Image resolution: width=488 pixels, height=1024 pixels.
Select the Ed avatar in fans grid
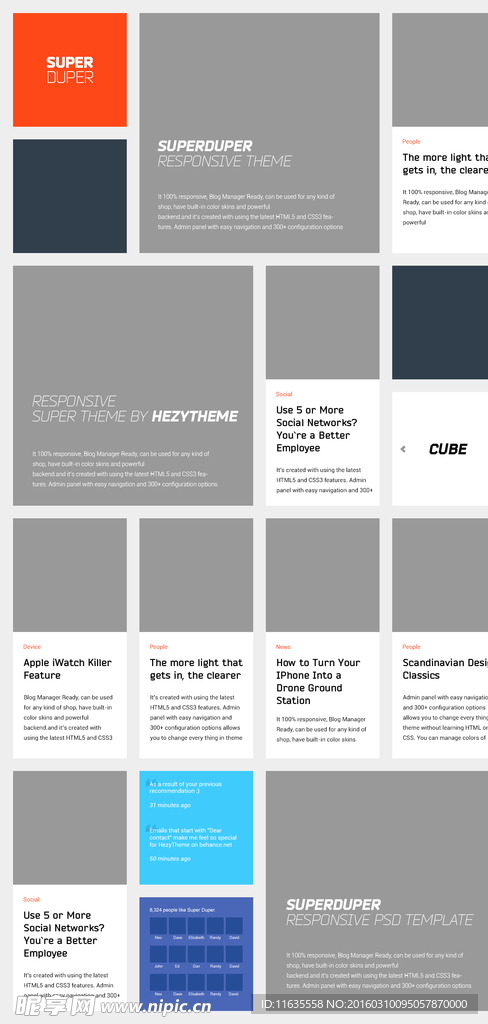[x=177, y=954]
